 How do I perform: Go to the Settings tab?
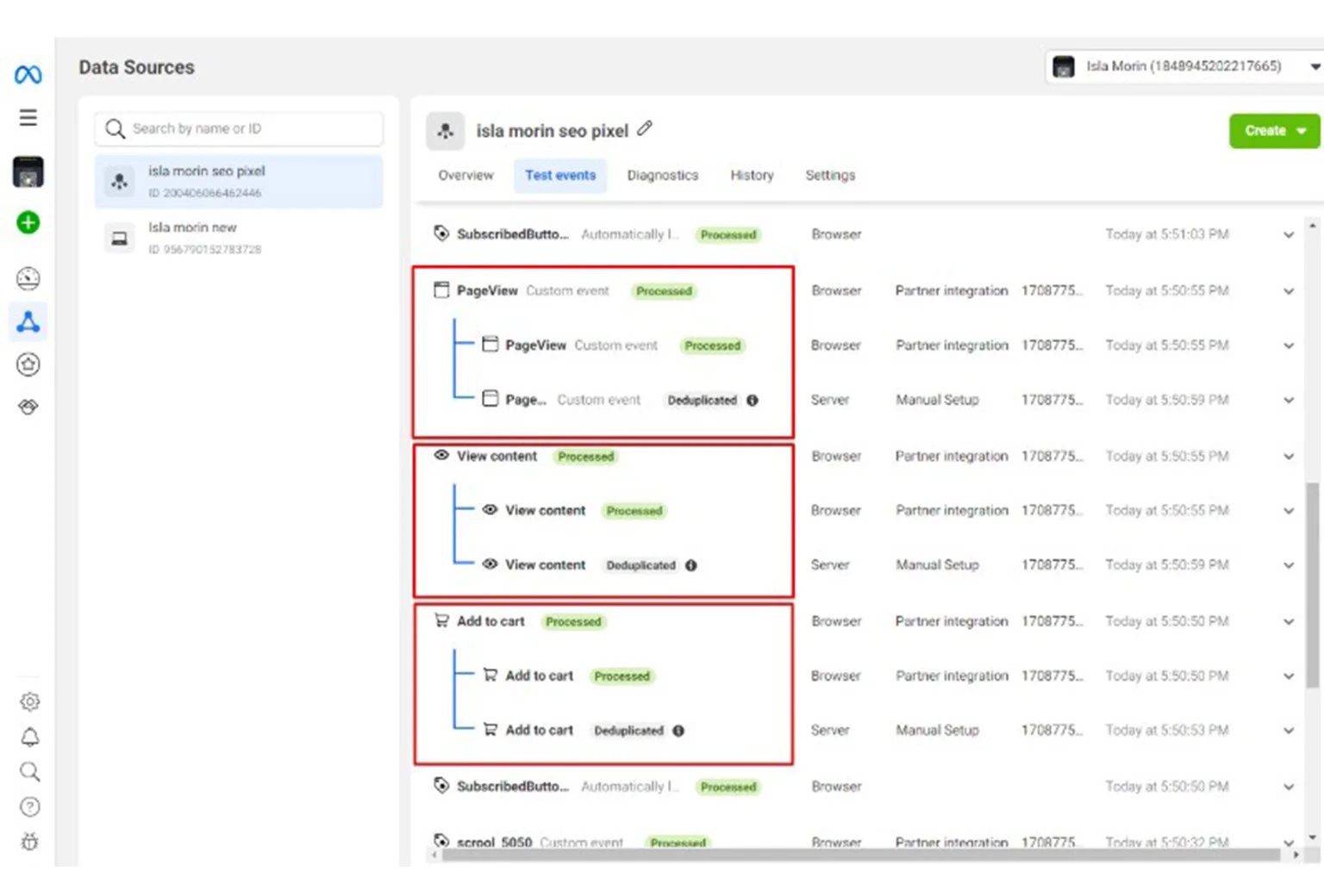(830, 175)
